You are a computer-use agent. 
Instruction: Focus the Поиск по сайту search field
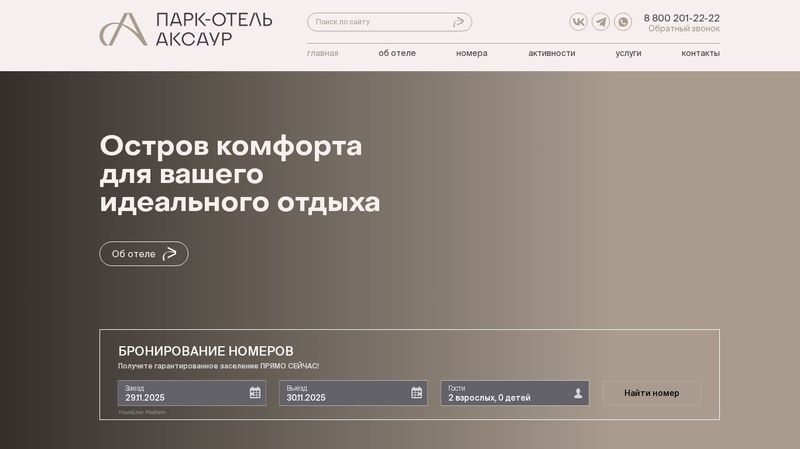pyautogui.click(x=378, y=22)
